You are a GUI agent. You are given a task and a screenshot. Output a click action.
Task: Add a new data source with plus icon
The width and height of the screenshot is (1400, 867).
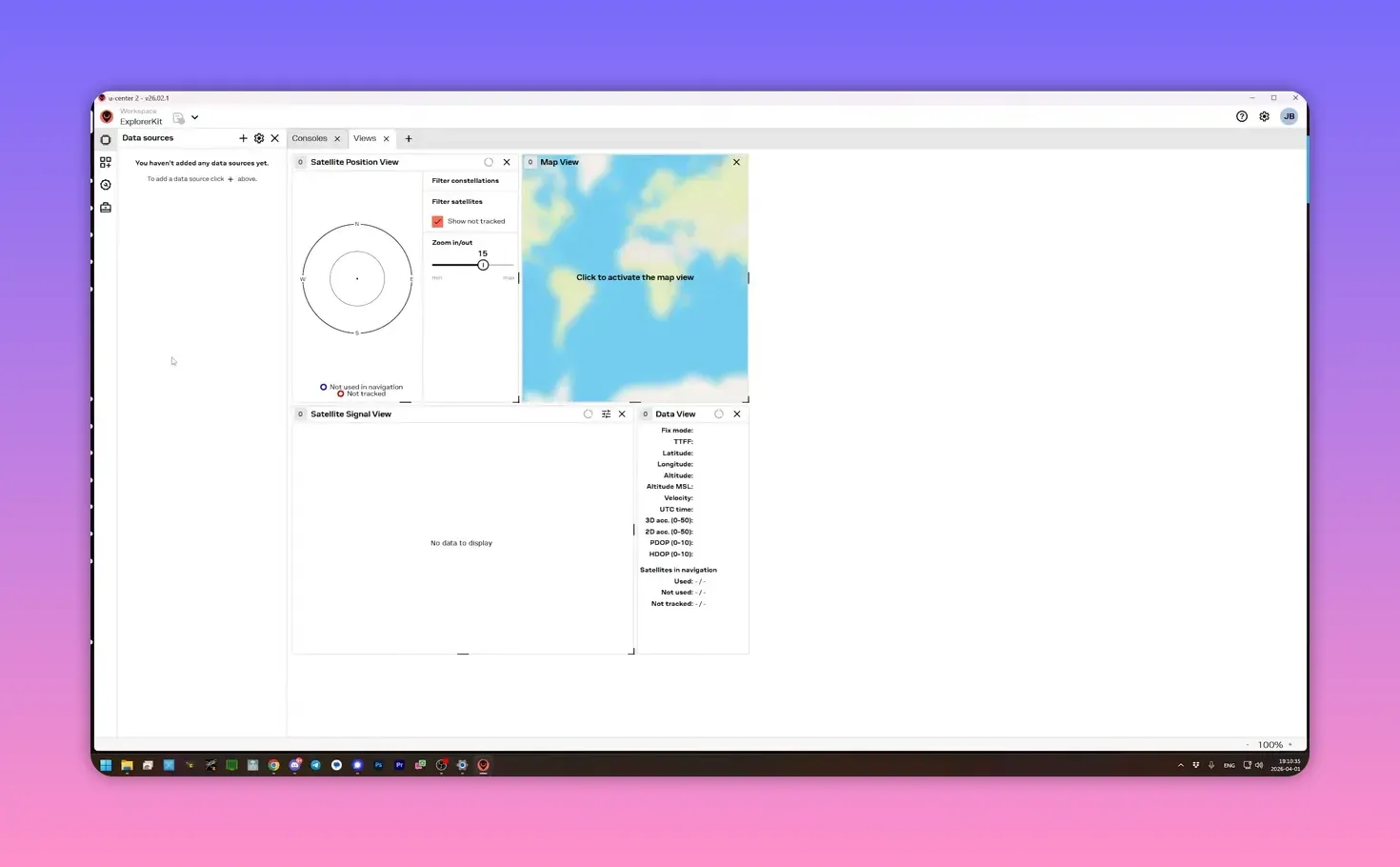tap(243, 138)
